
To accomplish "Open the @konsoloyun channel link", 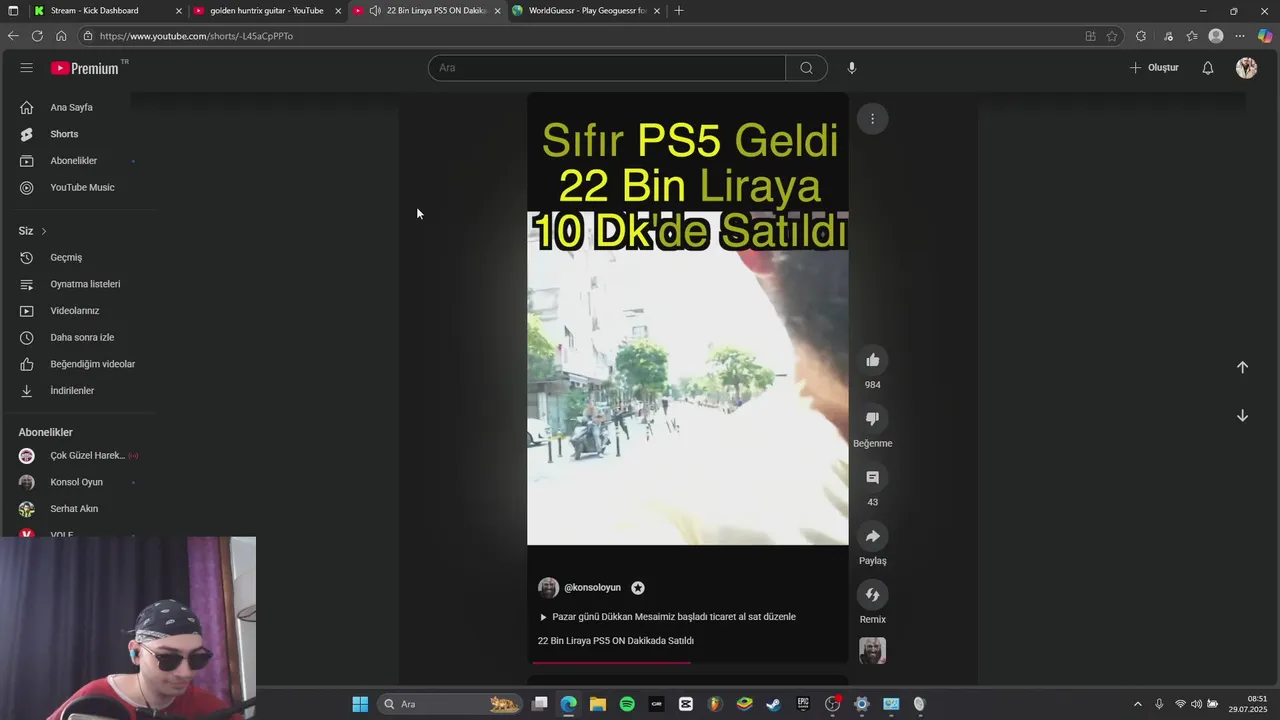I will pyautogui.click(x=592, y=588).
